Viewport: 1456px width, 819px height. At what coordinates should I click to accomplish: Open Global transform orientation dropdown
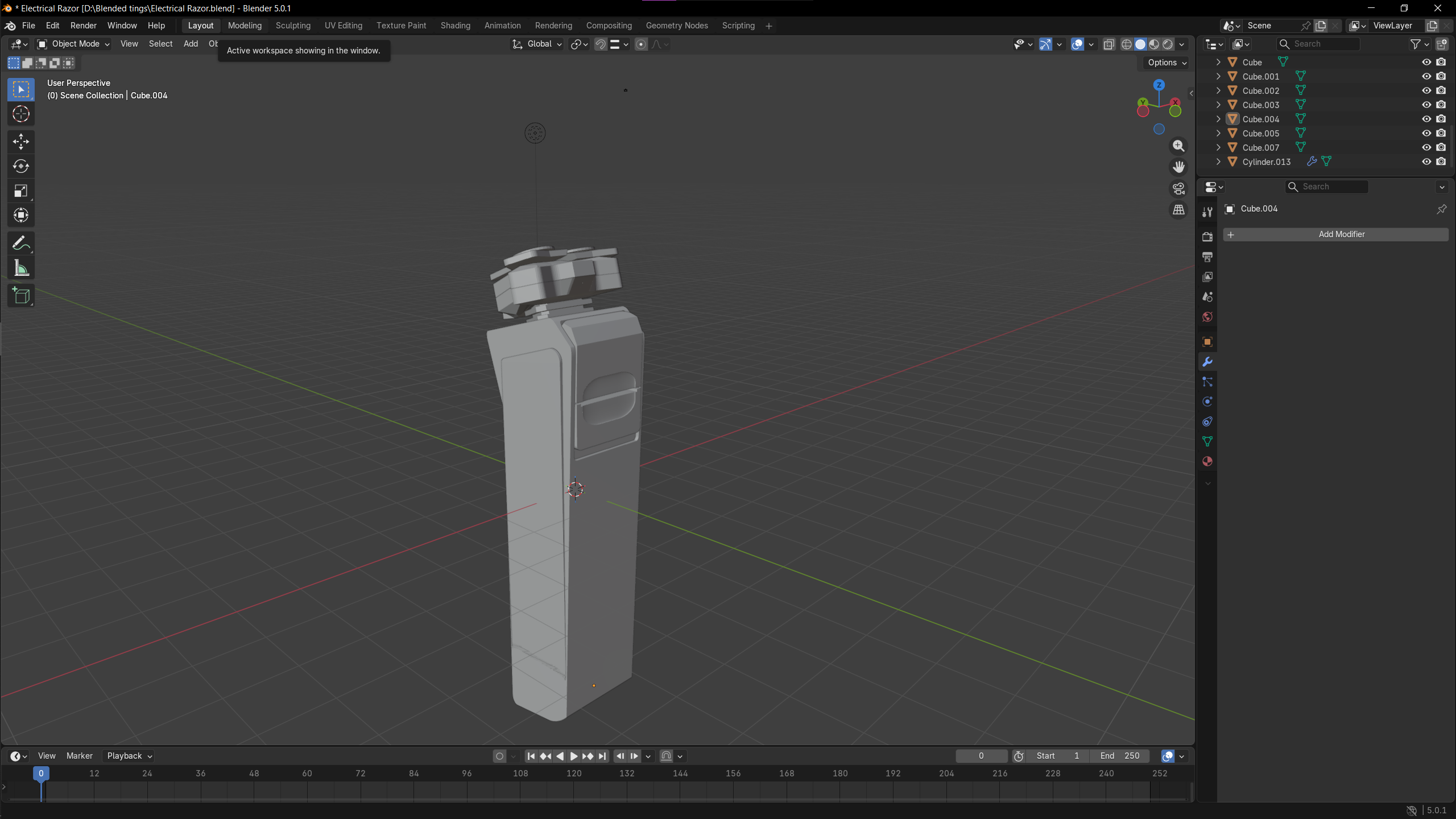[537, 44]
